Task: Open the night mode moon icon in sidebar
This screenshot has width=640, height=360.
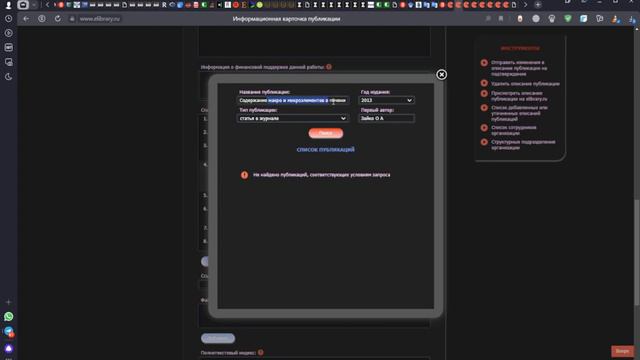Action: coord(9,77)
